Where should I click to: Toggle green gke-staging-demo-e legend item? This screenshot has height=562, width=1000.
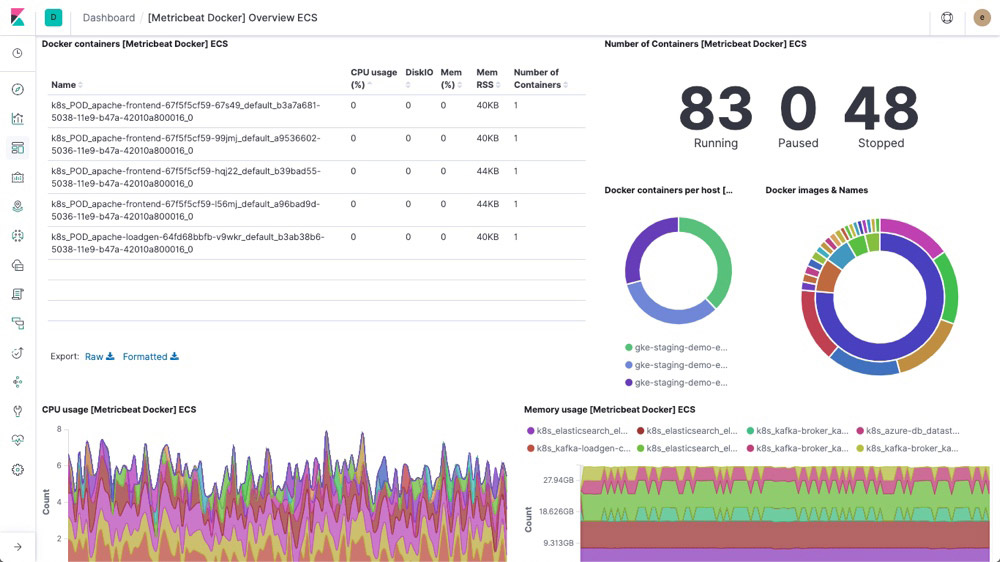677,348
